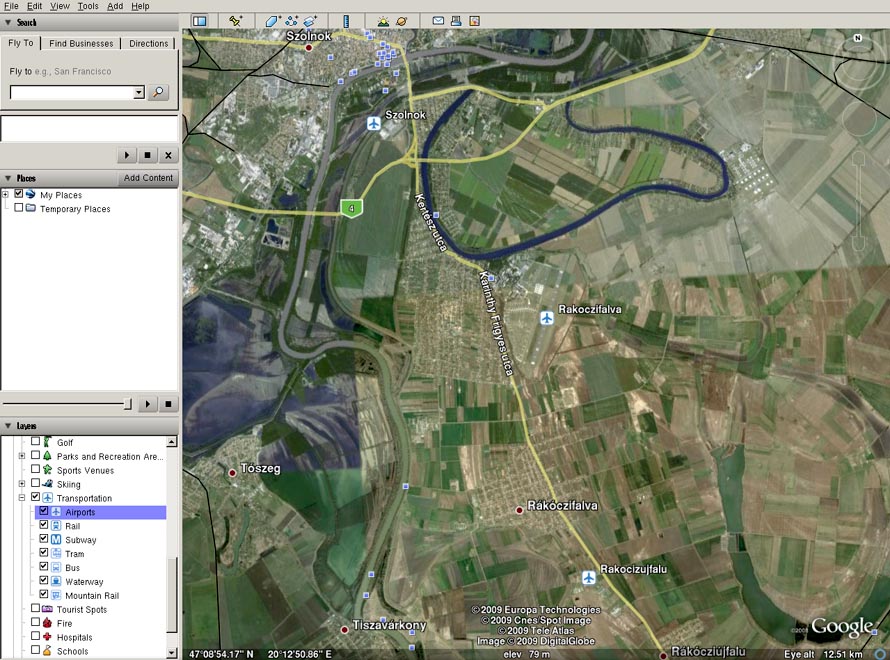Image resolution: width=890 pixels, height=660 pixels.
Task: Collapse the Transportation layer tree node
Action: pos(22,498)
